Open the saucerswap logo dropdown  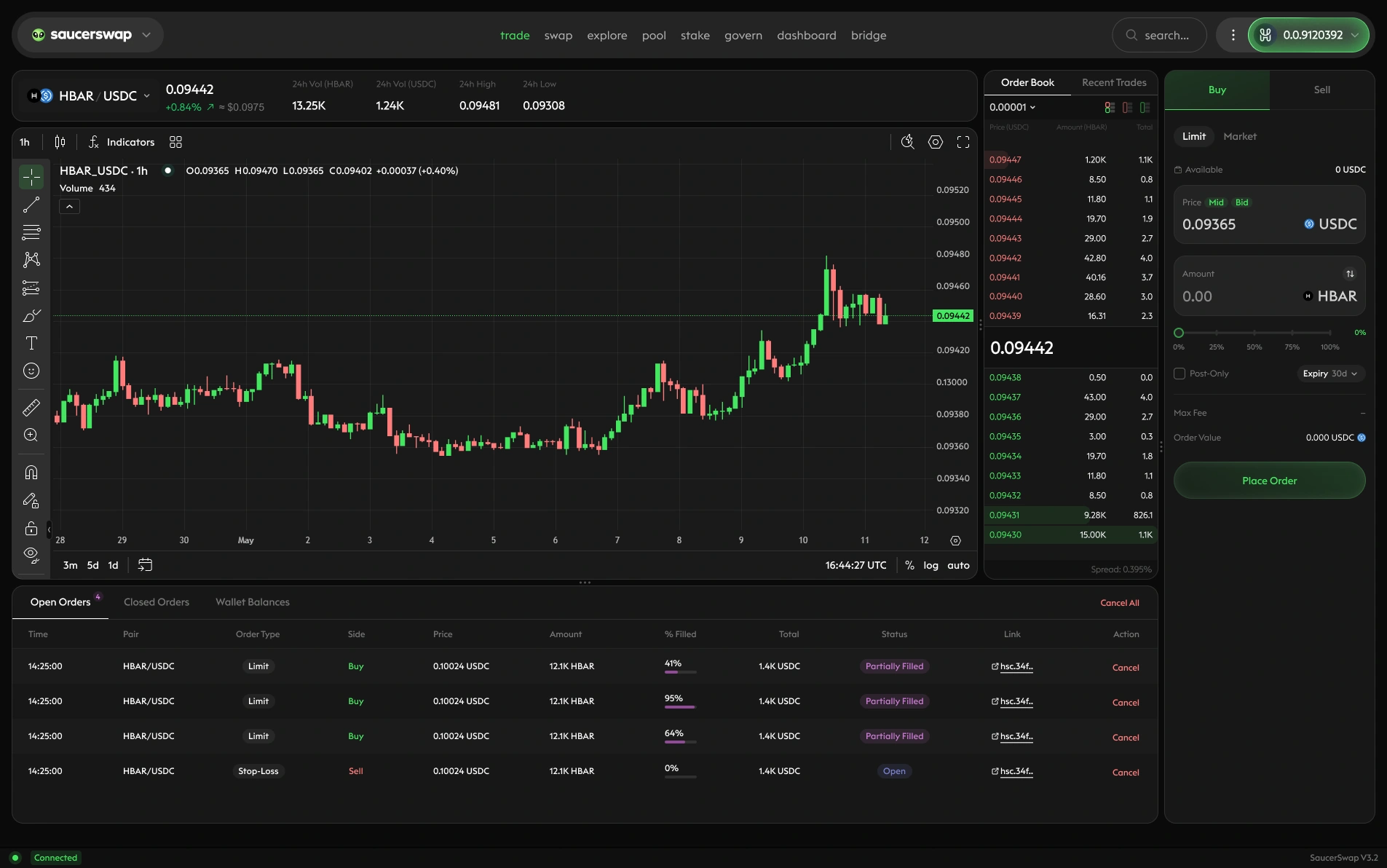pos(91,35)
